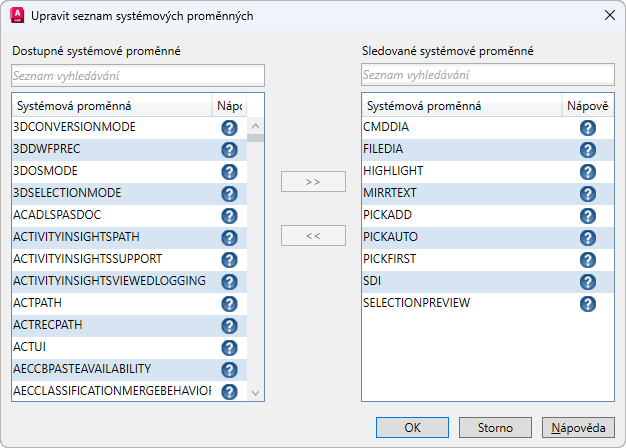The image size is (626, 448).
Task: Click help icon for ACTUI variable
Action: coord(229,348)
